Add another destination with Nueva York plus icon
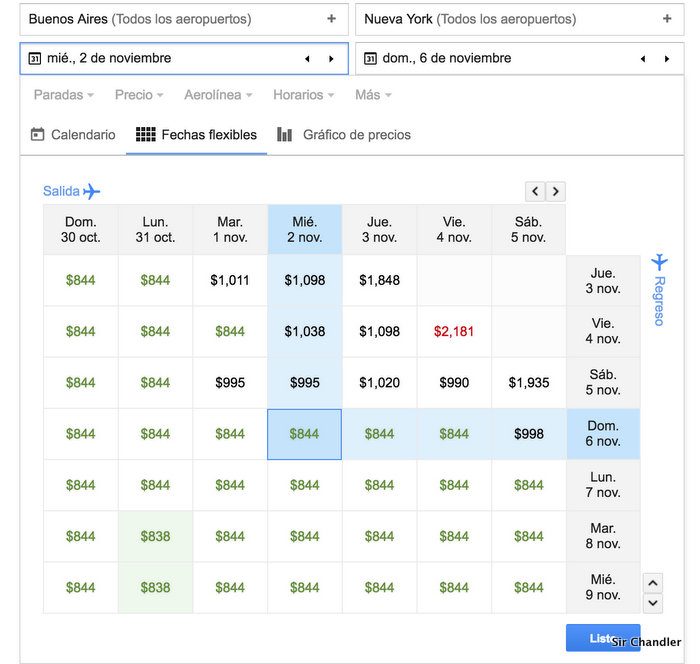This screenshot has height=664, width=700. click(x=667, y=19)
